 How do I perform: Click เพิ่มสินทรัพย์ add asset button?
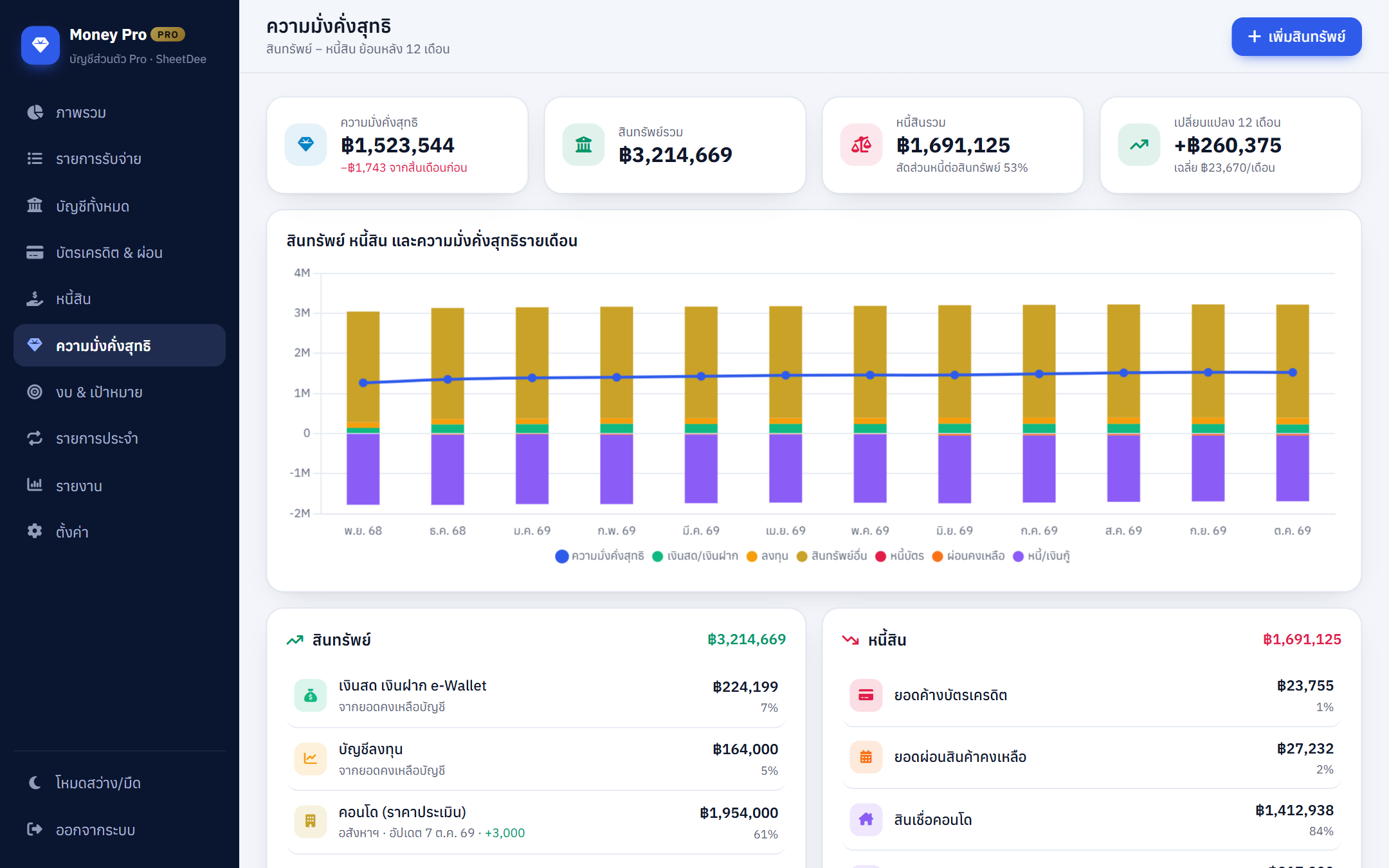1296,37
